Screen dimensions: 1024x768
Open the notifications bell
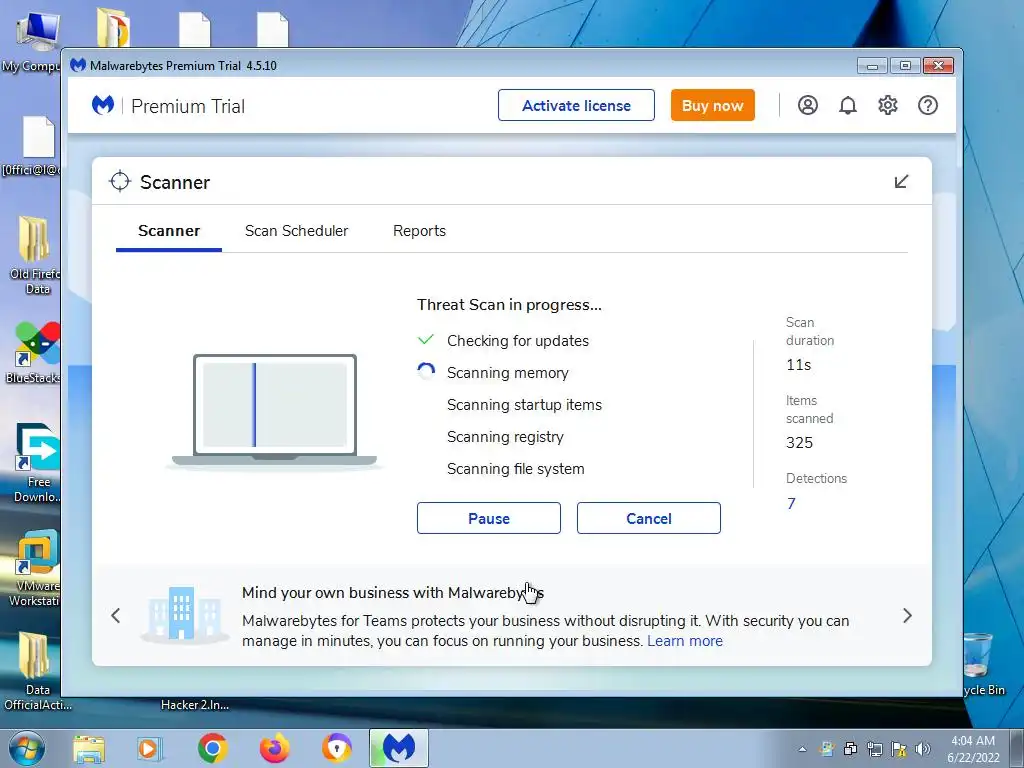(848, 105)
